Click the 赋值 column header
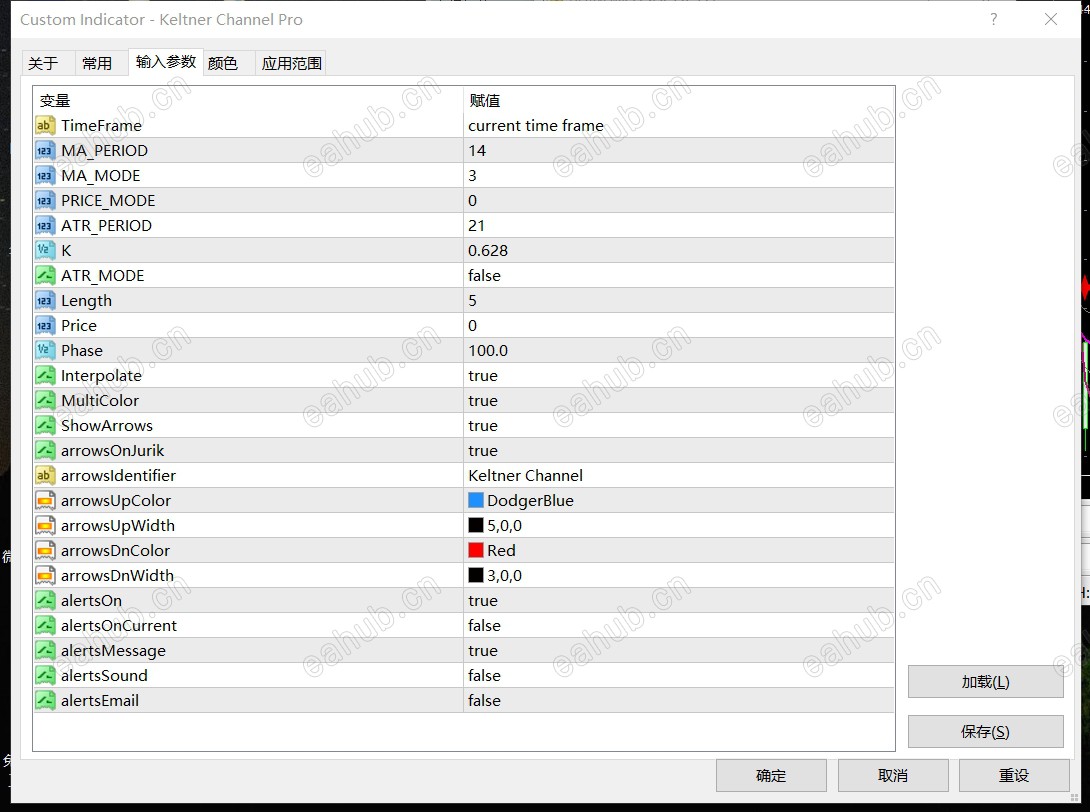This screenshot has height=812, width=1090. [x=485, y=101]
